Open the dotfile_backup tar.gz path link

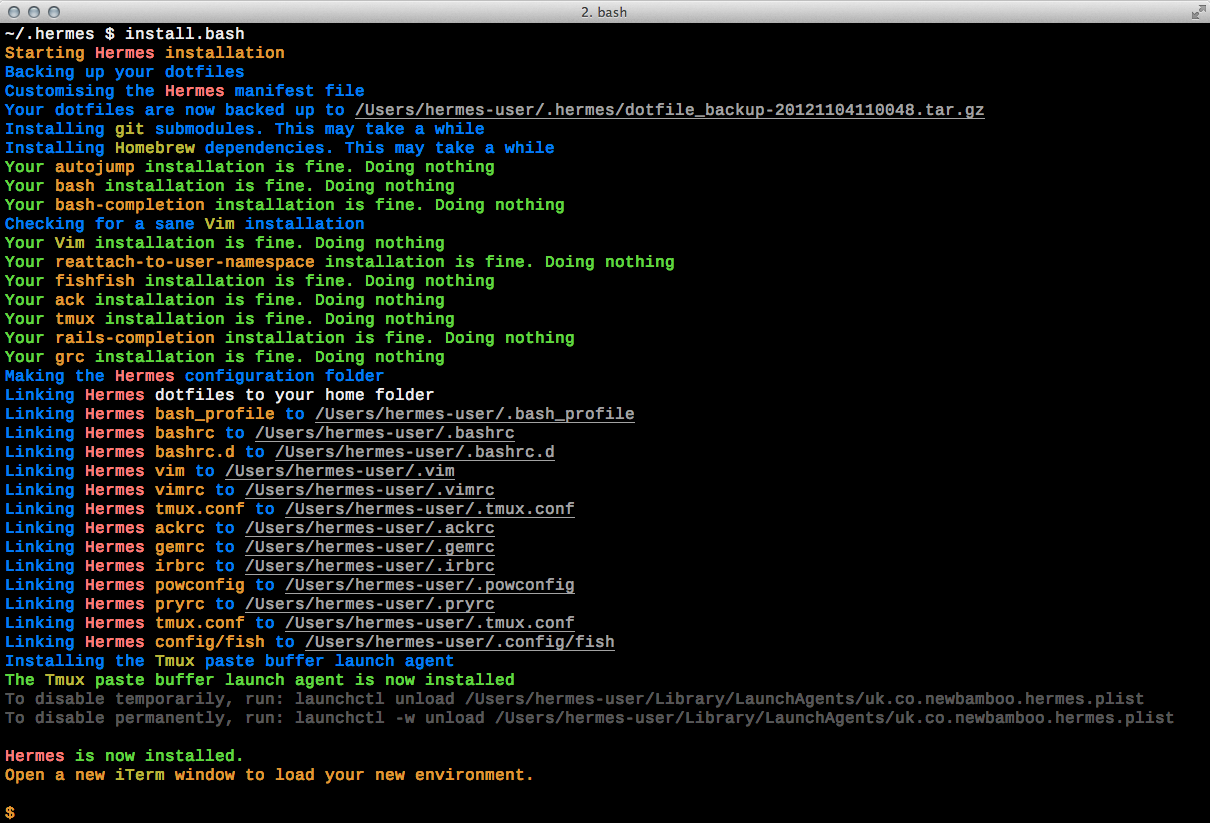tap(670, 110)
